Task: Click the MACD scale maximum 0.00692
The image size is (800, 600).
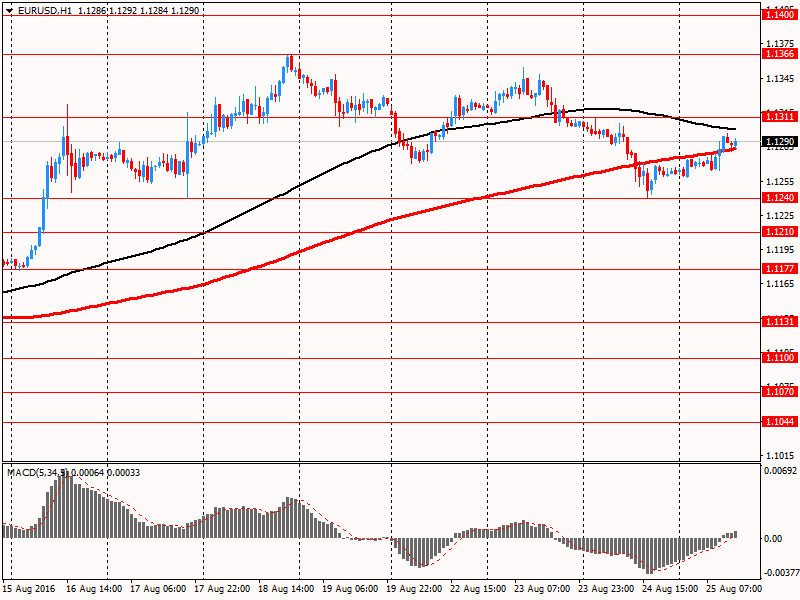Action: click(780, 470)
